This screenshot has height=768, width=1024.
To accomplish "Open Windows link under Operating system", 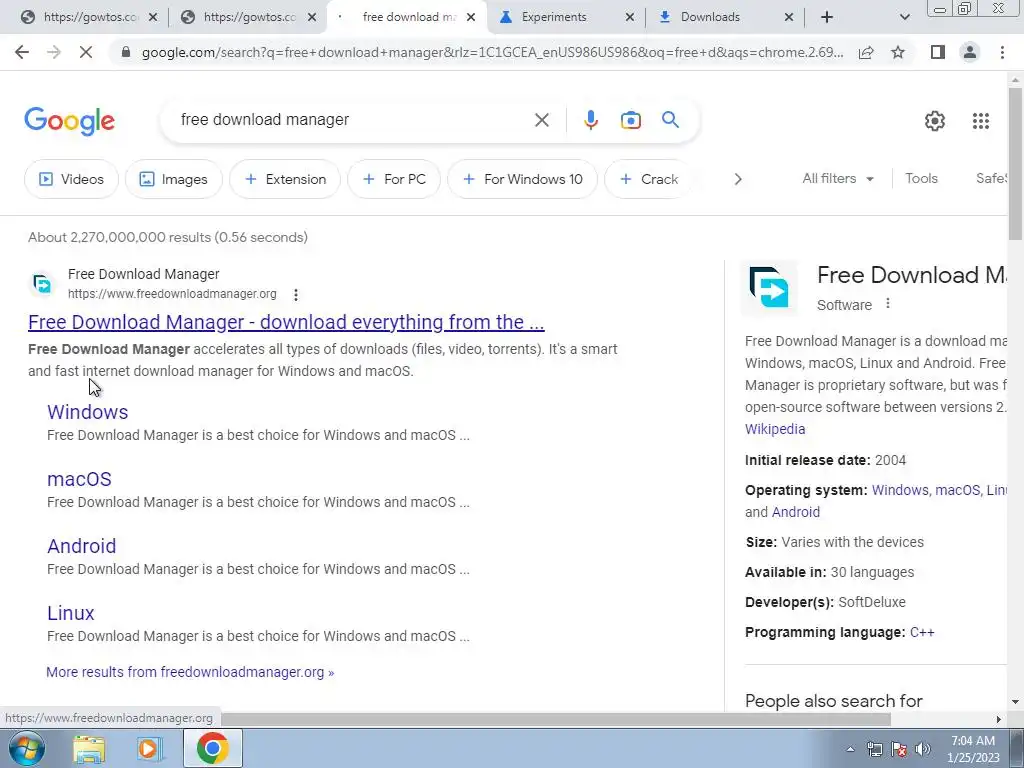I will click(900, 490).
